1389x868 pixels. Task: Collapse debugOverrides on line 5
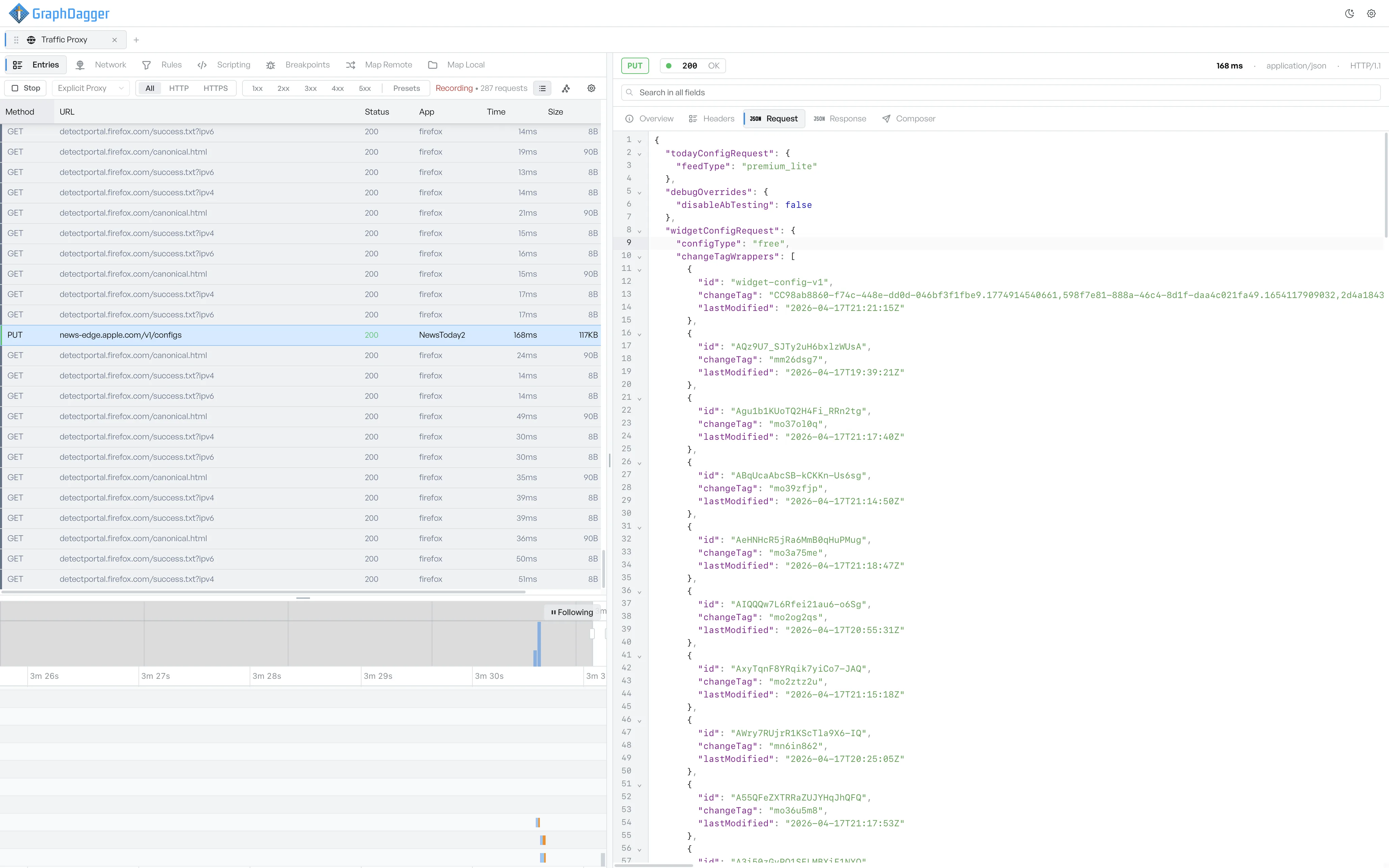pos(639,193)
